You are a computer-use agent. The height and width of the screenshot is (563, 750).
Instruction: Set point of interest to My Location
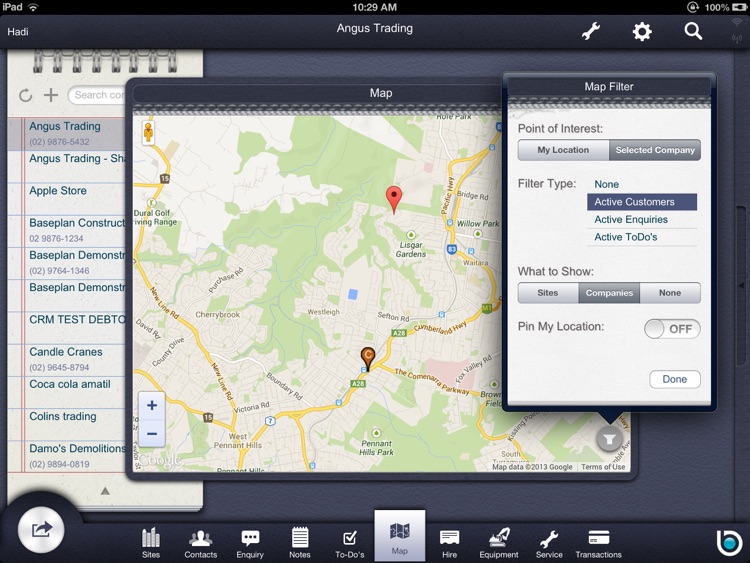563,150
